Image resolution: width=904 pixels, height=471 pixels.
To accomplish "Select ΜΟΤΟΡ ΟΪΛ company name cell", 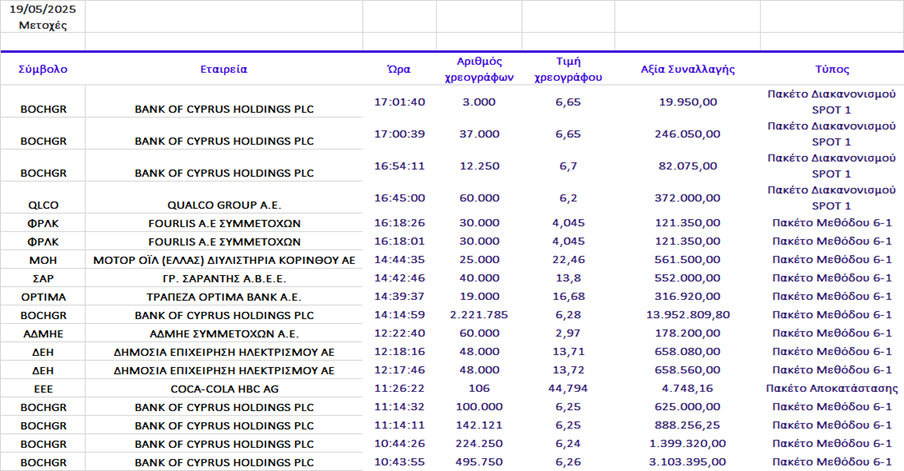I will 224,260.
